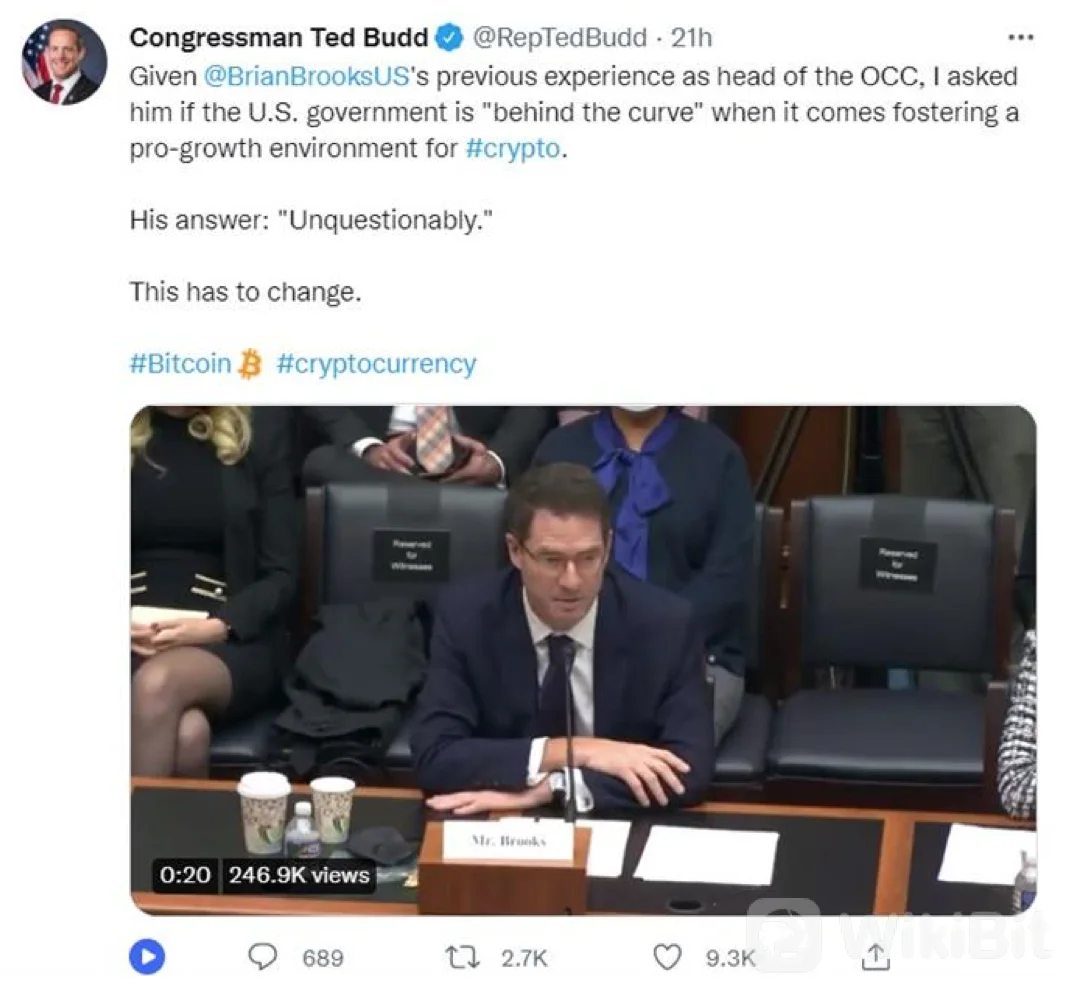Screen dimensions: 1070x996
Task: Open the @BrianBrooksUS mention link
Action: point(306,76)
